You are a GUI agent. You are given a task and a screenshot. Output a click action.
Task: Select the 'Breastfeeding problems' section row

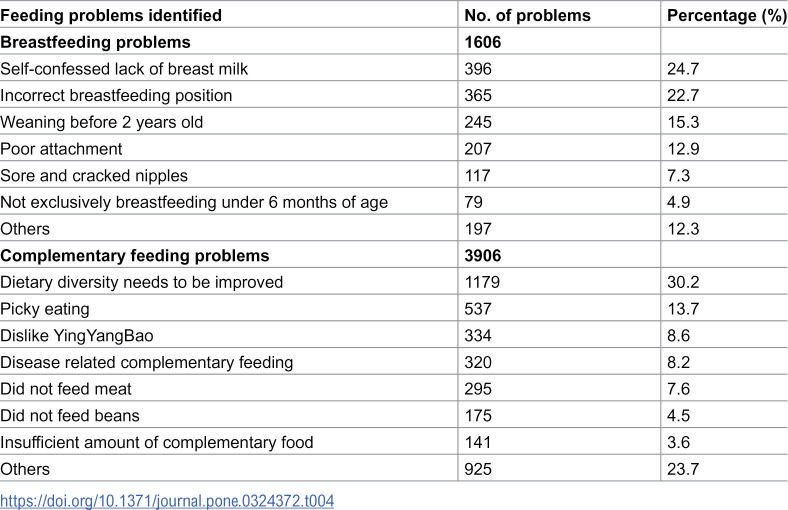tap(394, 42)
